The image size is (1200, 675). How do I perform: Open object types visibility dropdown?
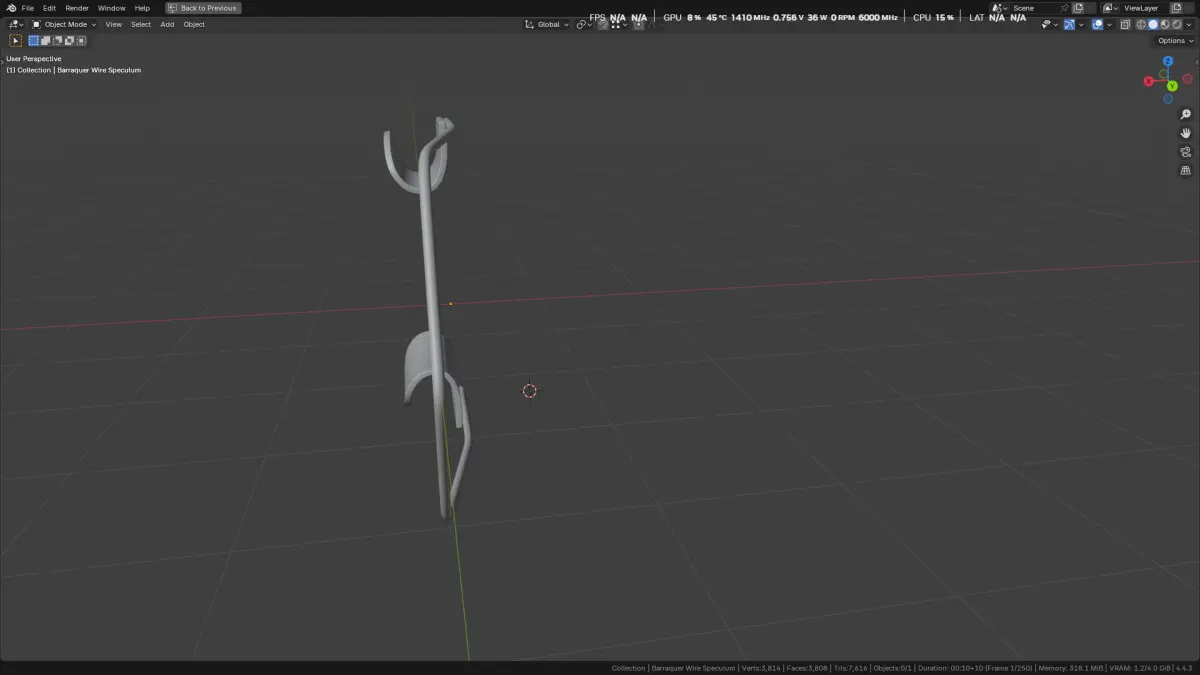[1050, 24]
